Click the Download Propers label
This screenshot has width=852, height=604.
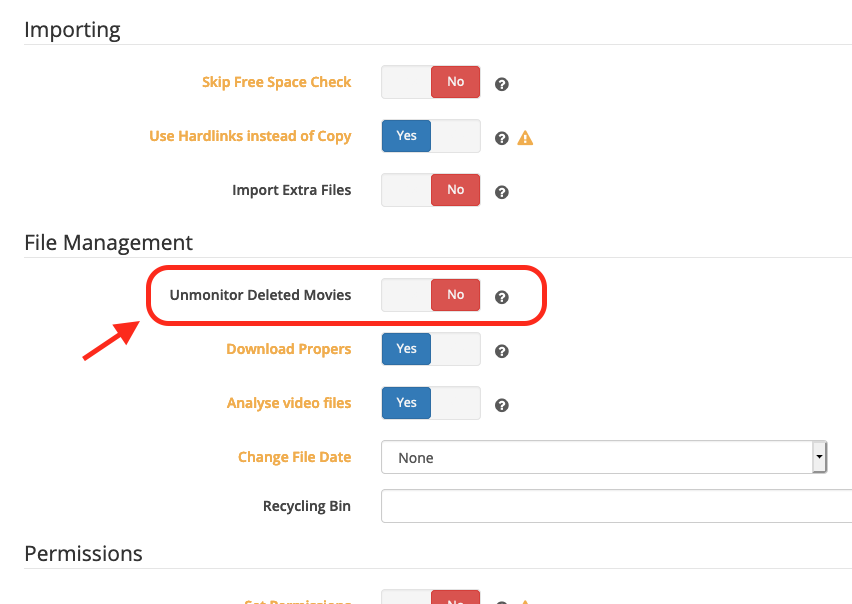[289, 349]
